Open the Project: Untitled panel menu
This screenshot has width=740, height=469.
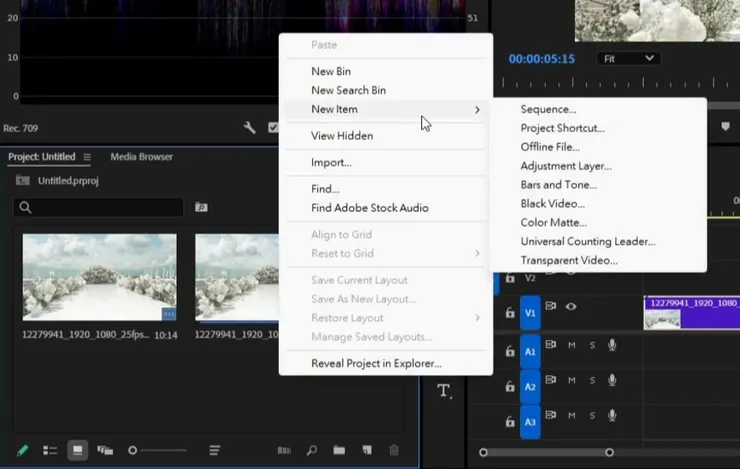pos(87,157)
